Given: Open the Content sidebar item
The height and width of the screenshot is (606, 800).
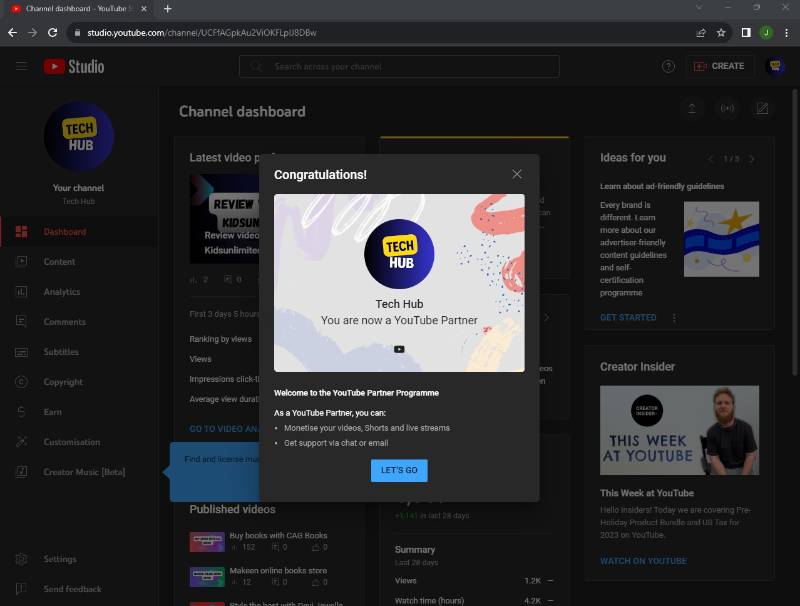Looking at the screenshot, I should 79,262.
